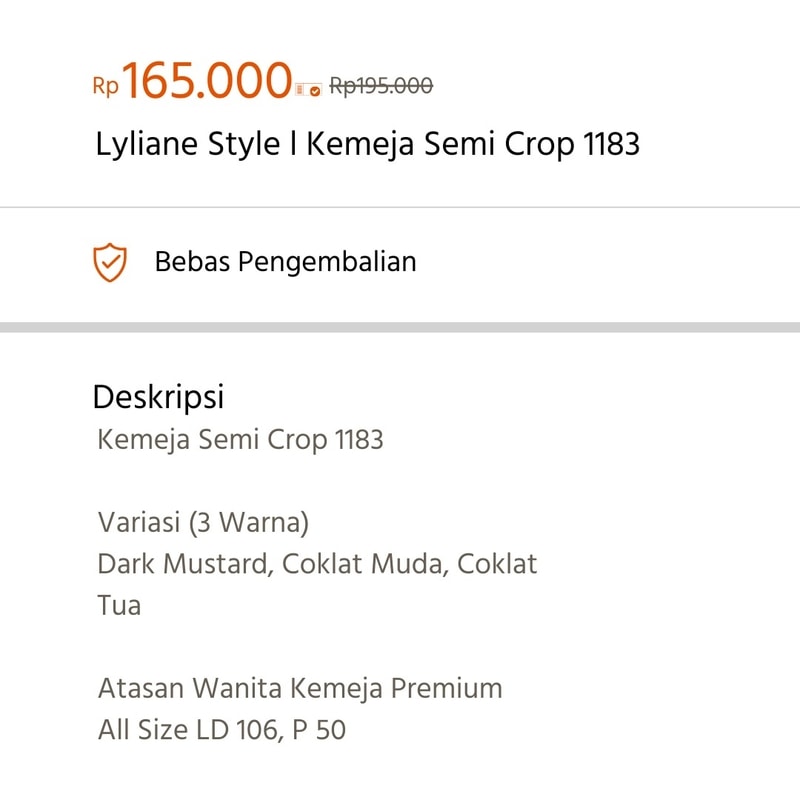The image size is (800, 800).
Task: Tap the brand name Lyliane Style
Action: click(188, 144)
